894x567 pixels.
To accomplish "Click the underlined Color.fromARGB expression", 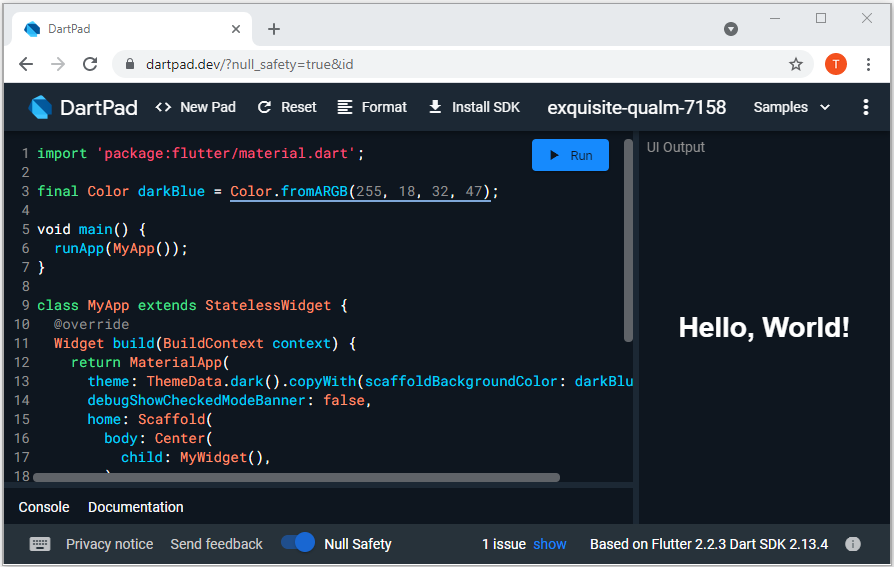I will point(360,192).
